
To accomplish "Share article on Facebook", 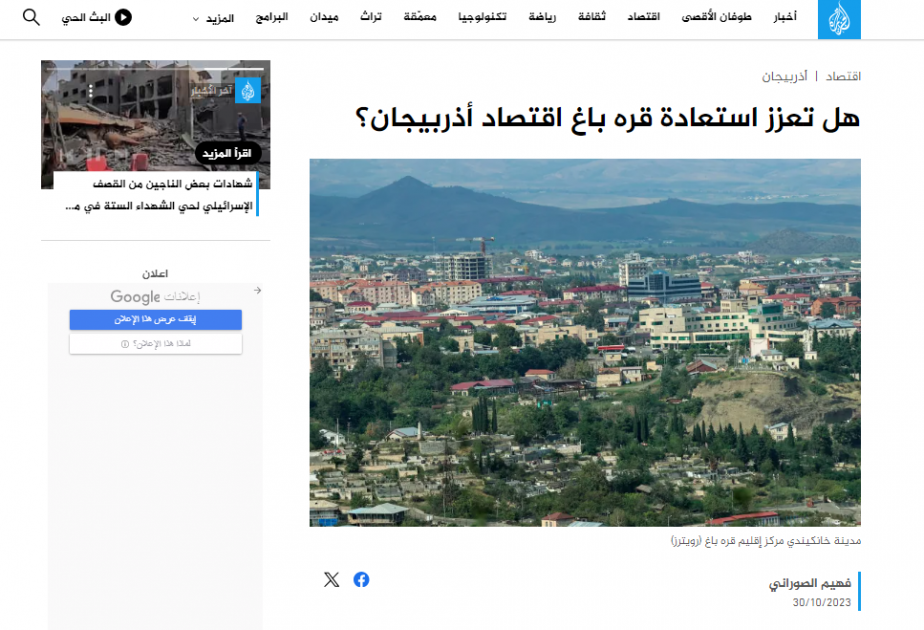I will click(361, 579).
